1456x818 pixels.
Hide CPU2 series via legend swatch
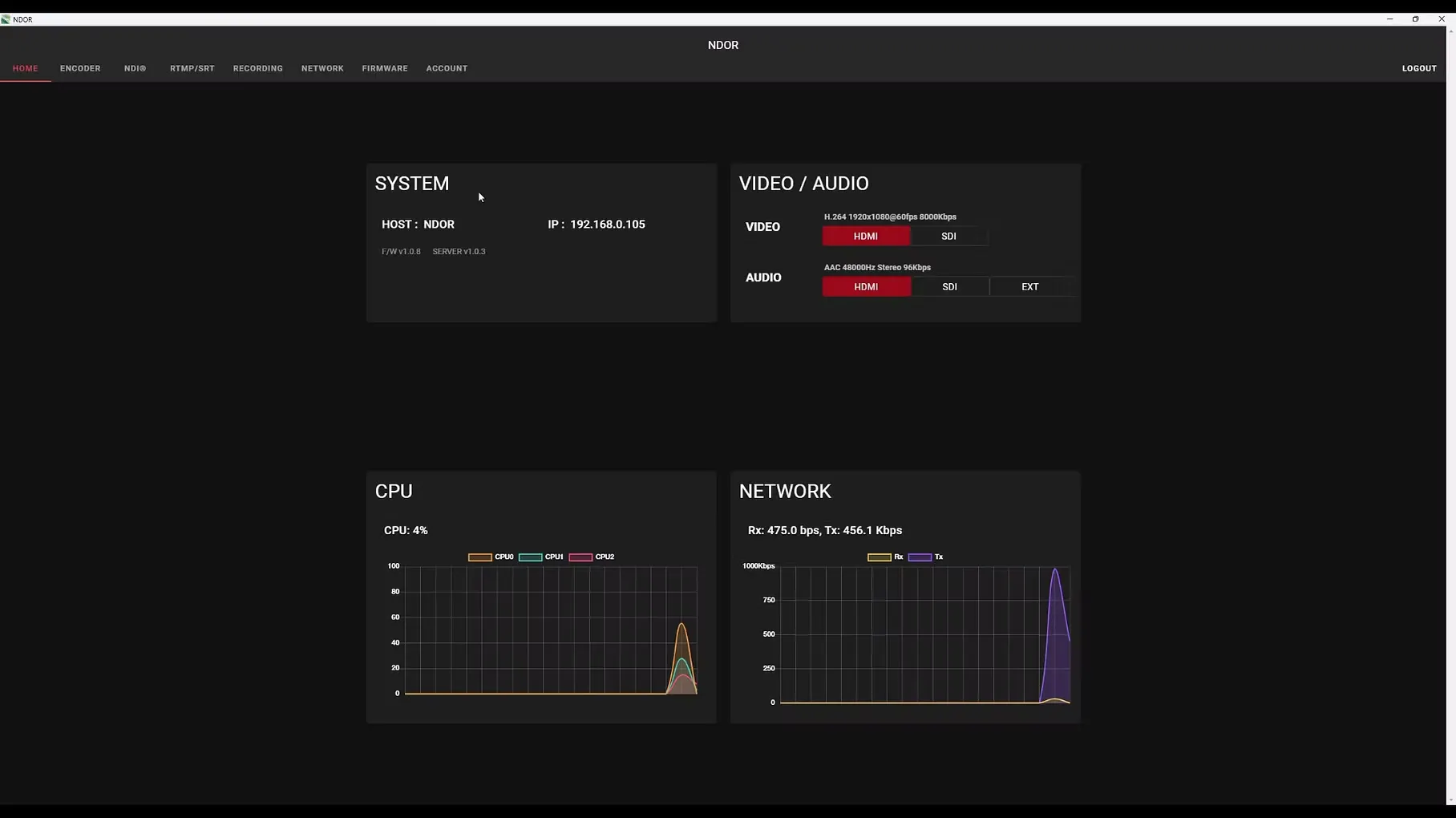(580, 557)
